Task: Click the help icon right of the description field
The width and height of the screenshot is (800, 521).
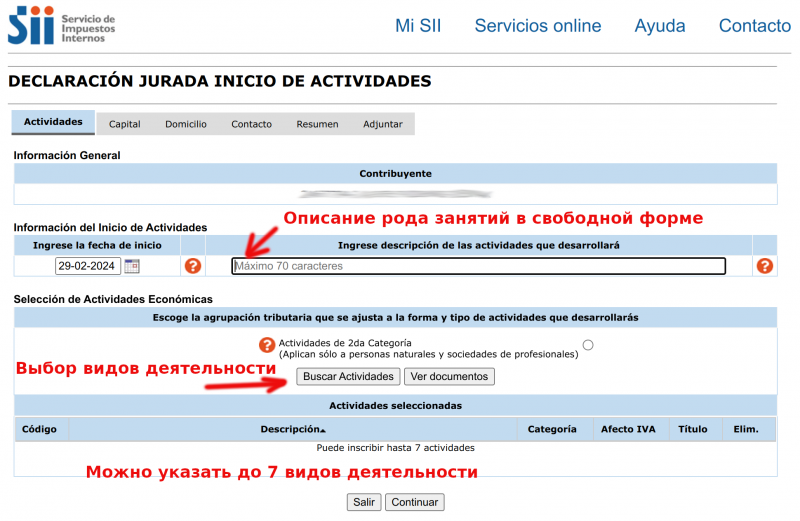Action: click(x=765, y=266)
